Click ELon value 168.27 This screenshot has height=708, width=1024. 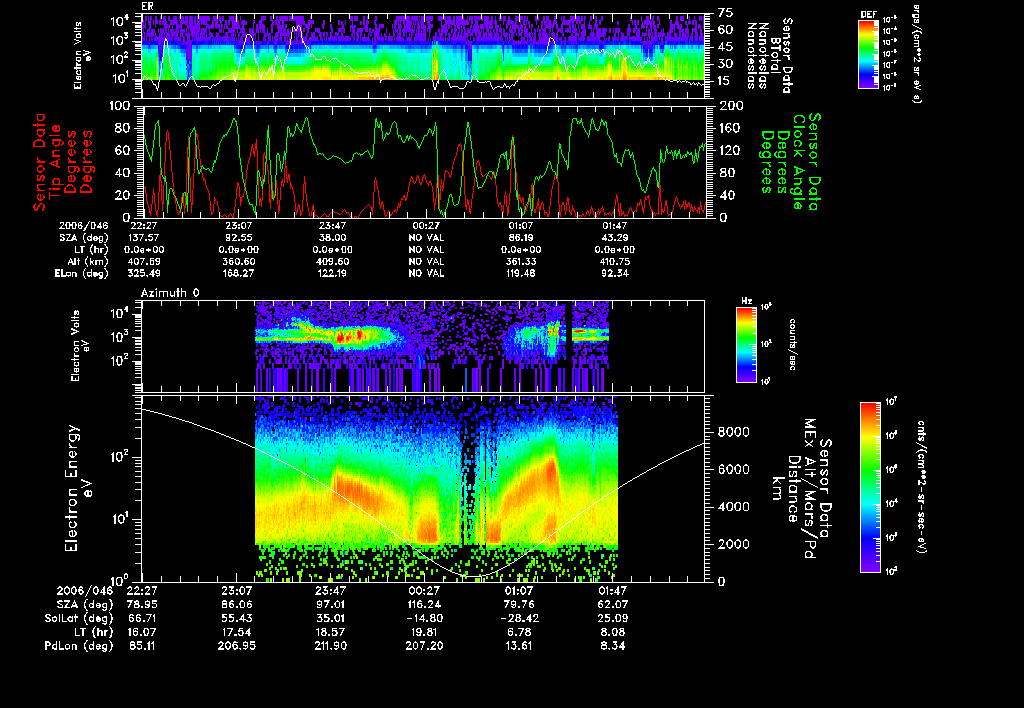pos(238,273)
